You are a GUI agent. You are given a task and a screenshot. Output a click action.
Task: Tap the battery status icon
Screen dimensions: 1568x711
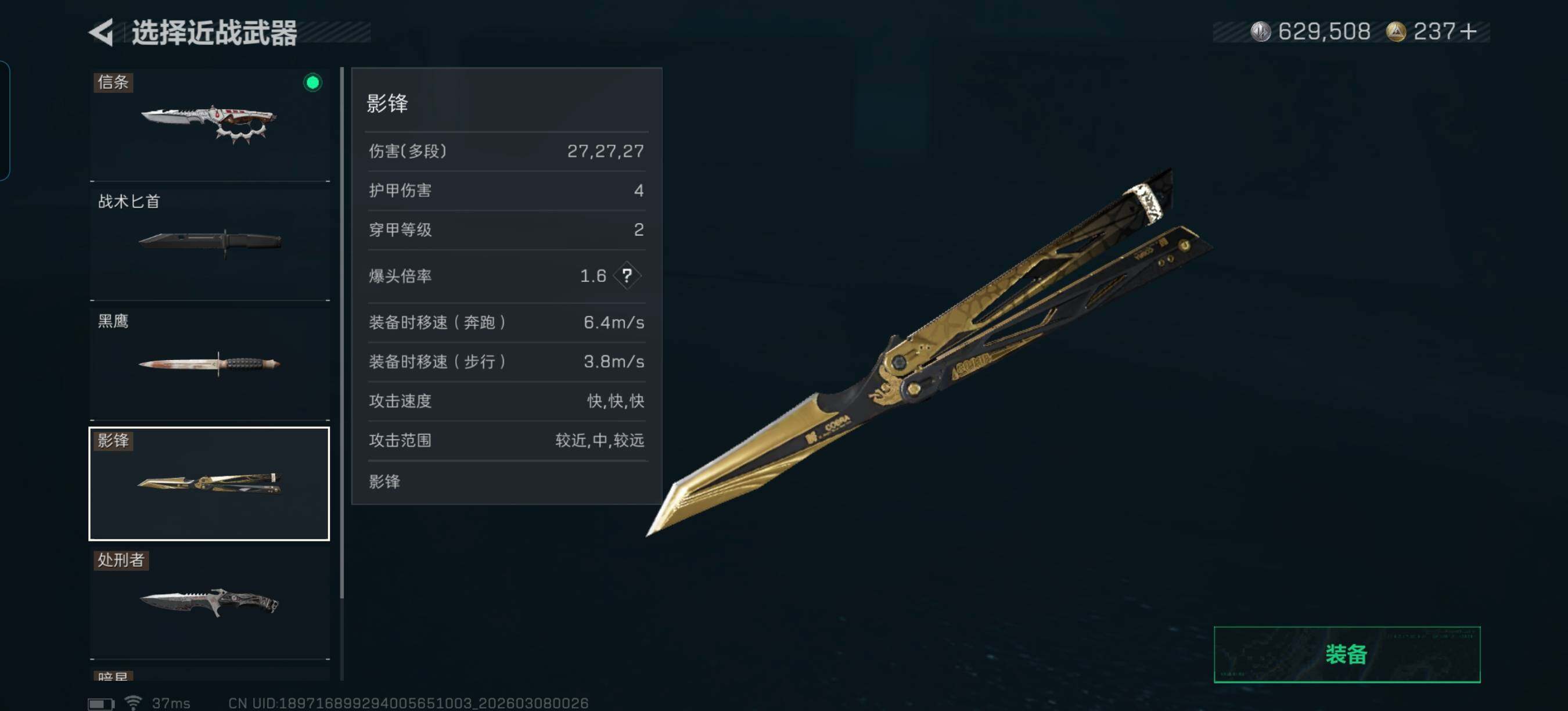pyautogui.click(x=101, y=703)
